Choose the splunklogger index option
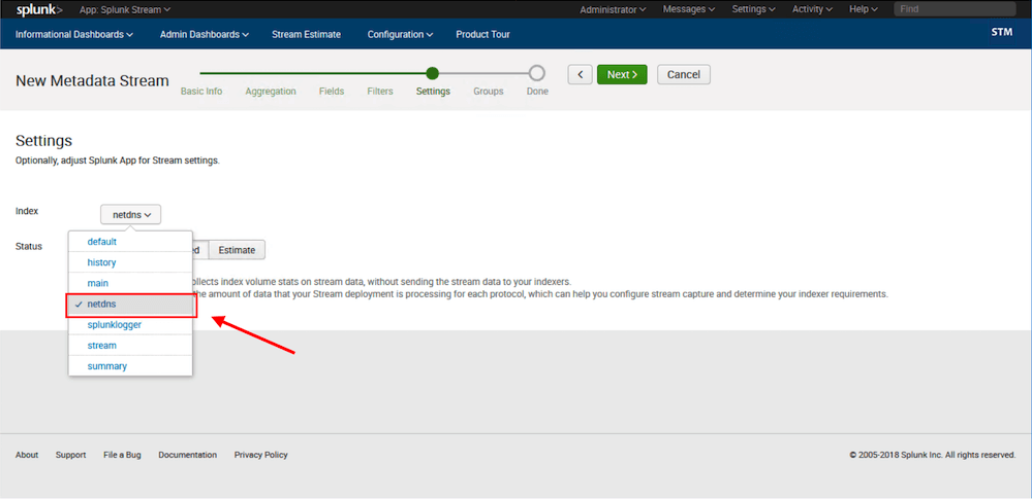 115,325
